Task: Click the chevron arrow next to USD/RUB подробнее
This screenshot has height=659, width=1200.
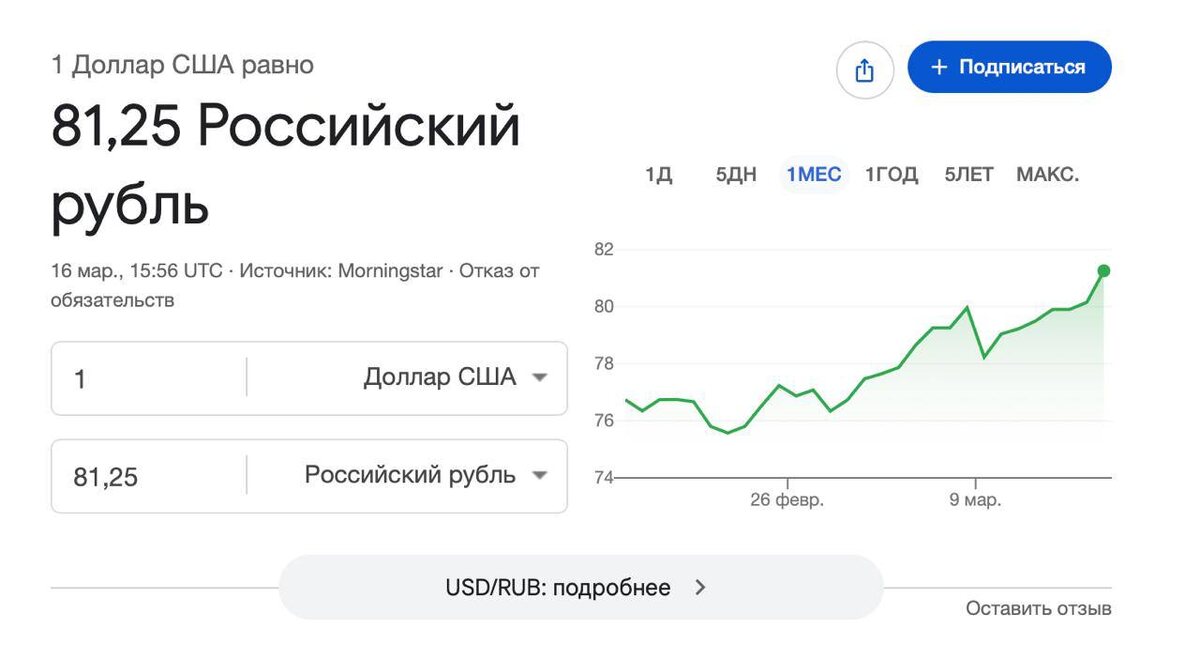Action: [x=700, y=588]
